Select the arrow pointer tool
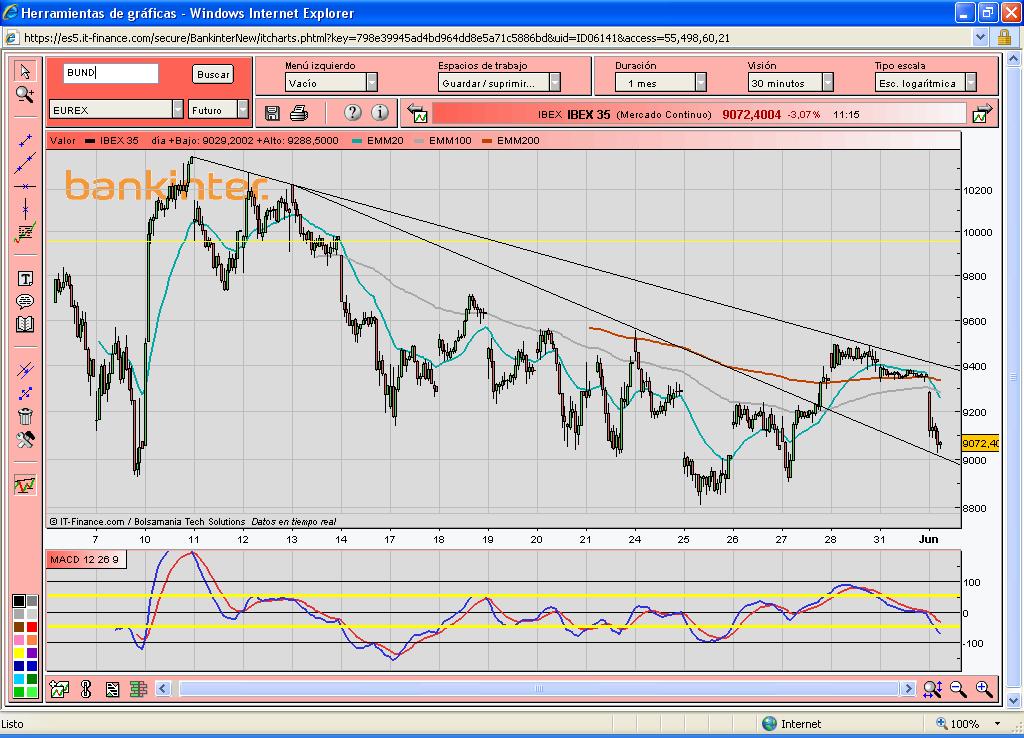The width and height of the screenshot is (1024, 738). [x=25, y=71]
